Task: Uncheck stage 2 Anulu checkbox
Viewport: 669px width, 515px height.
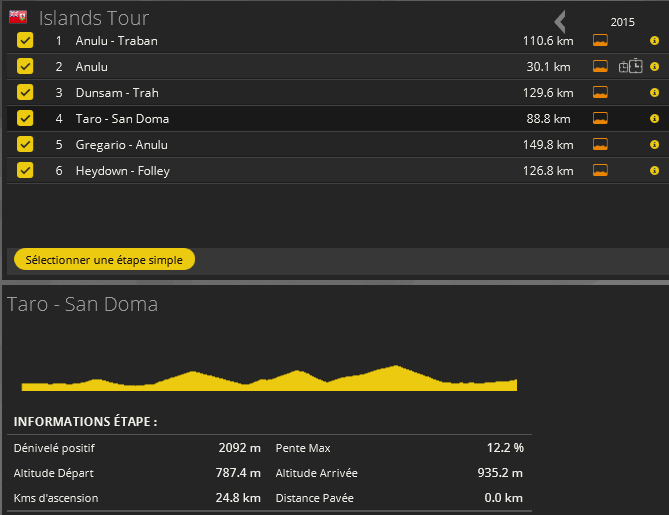Action: coord(25,67)
